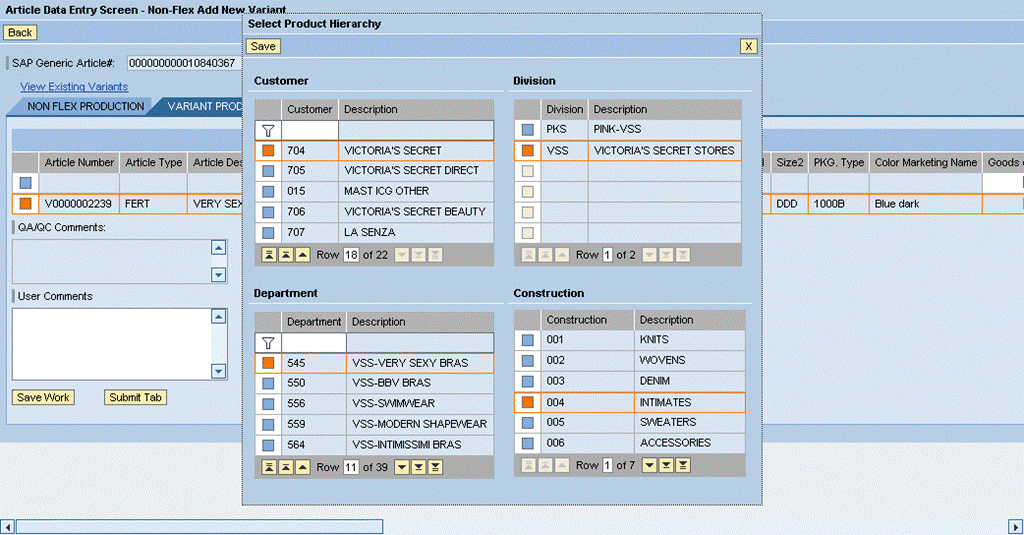
Task: Select customer 704 Victoria's Secret row marker
Action: (268, 151)
